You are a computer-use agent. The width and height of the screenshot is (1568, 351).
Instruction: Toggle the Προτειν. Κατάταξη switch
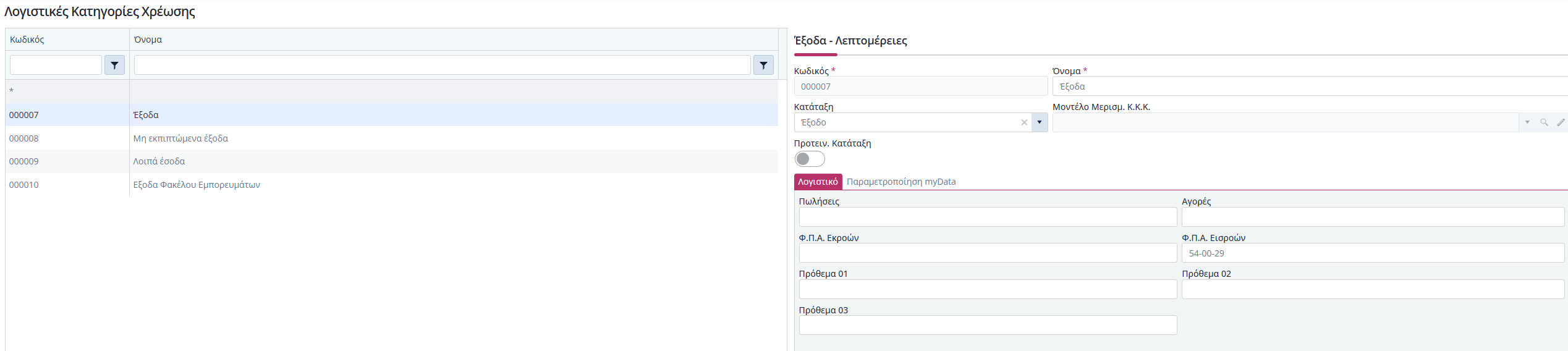click(x=810, y=159)
